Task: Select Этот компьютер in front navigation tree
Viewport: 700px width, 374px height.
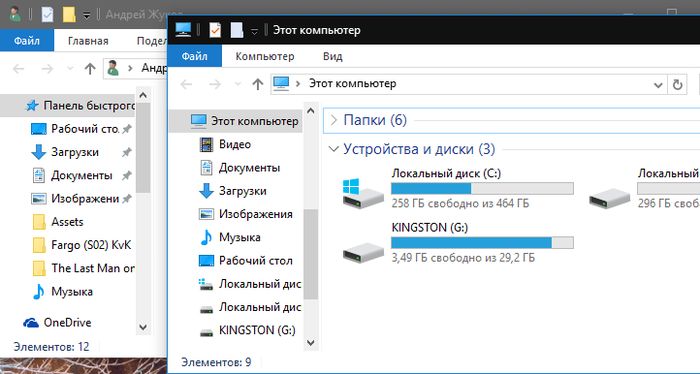Action: click(236, 121)
